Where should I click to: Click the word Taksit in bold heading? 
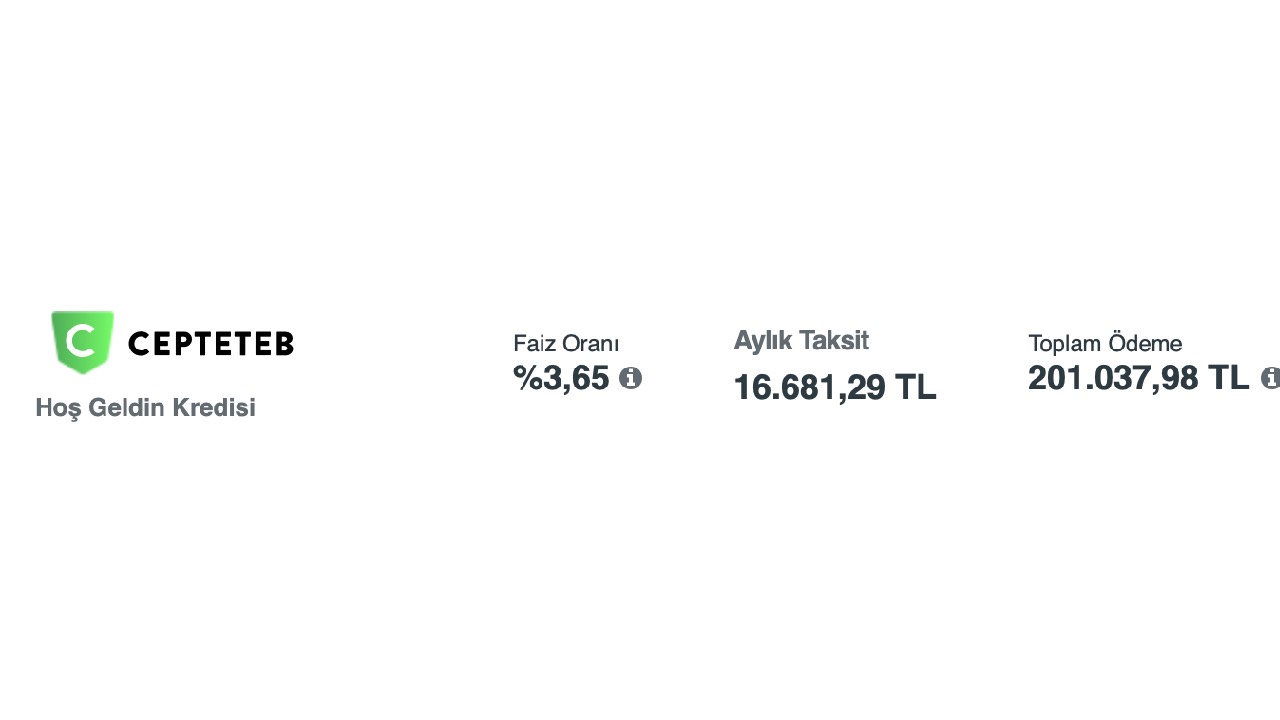pos(832,341)
